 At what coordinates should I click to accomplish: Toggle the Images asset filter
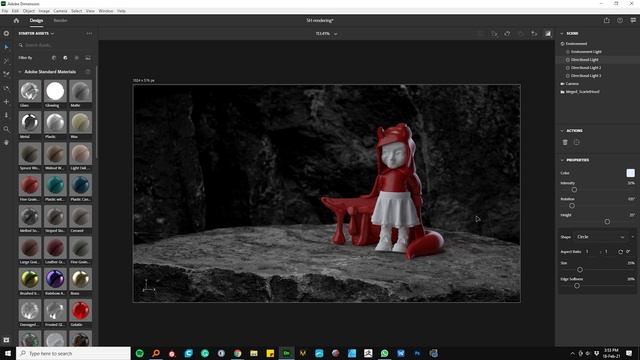[x=88, y=58]
